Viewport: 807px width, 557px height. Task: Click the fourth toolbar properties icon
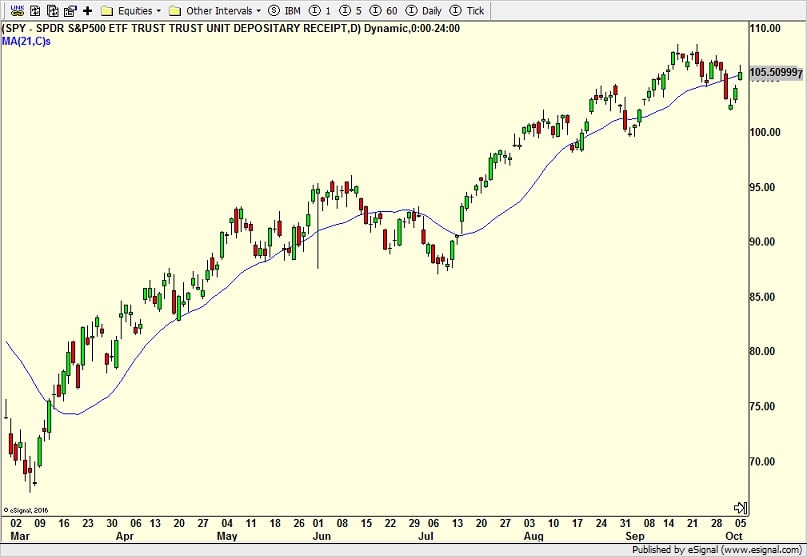[70, 10]
